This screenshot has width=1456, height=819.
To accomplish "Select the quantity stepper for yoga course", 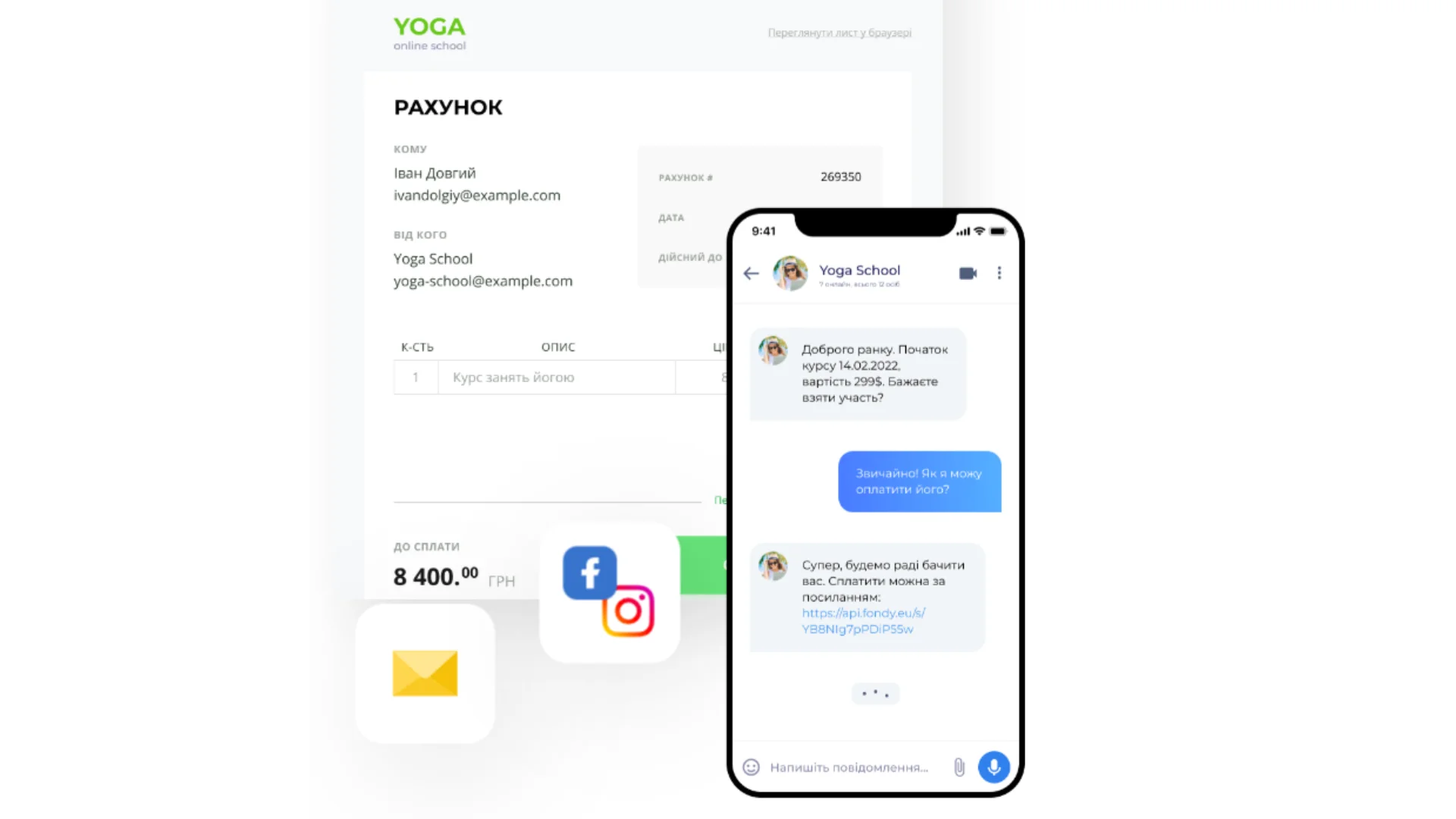I will [415, 377].
